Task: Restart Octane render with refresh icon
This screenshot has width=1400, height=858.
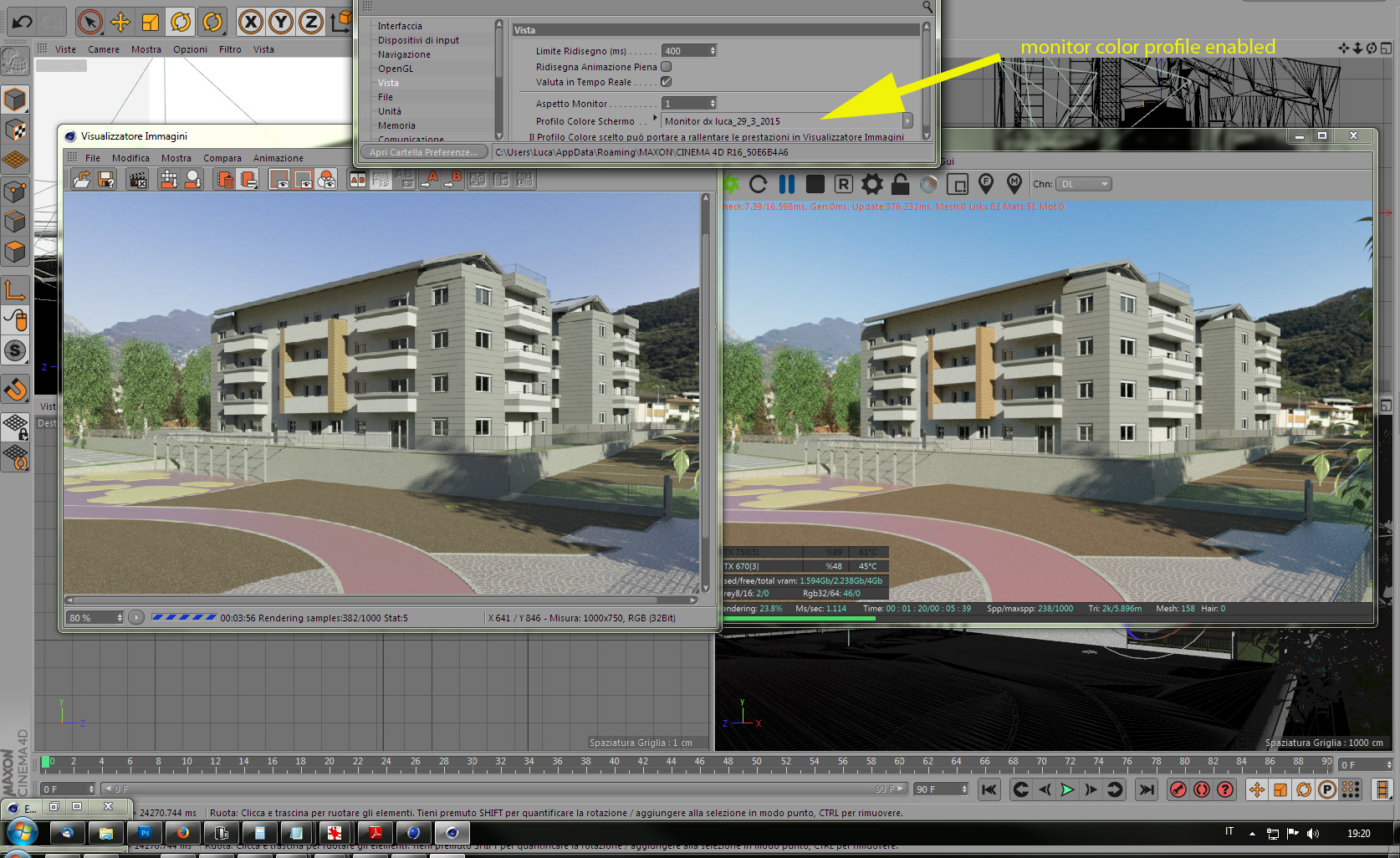Action: pos(759,184)
